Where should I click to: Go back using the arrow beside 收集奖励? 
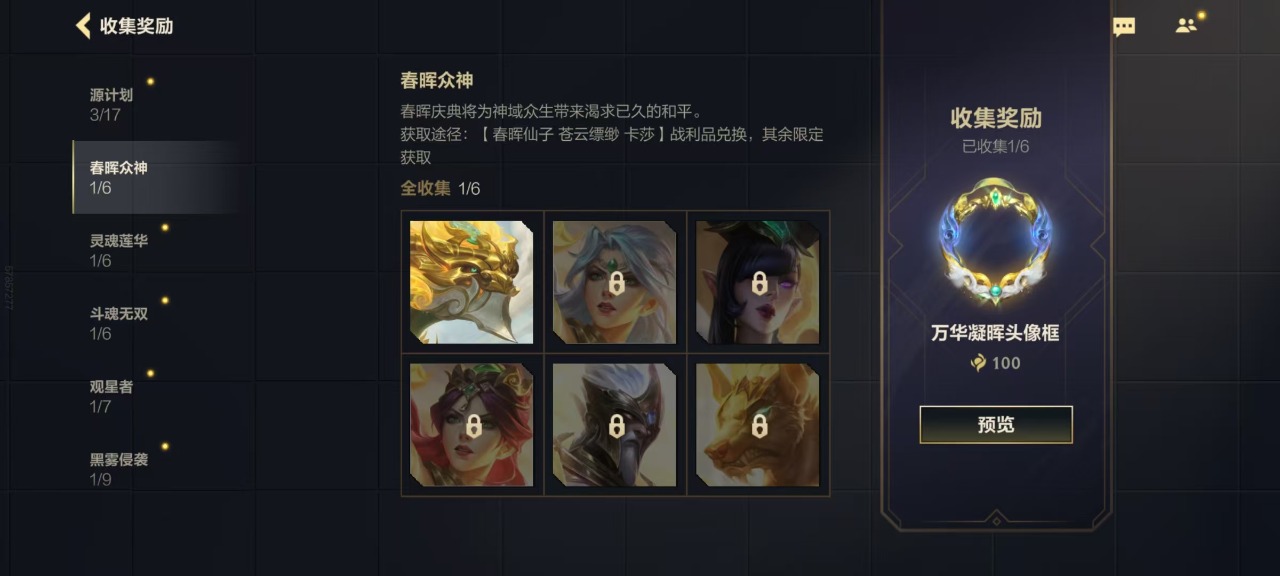click(83, 26)
